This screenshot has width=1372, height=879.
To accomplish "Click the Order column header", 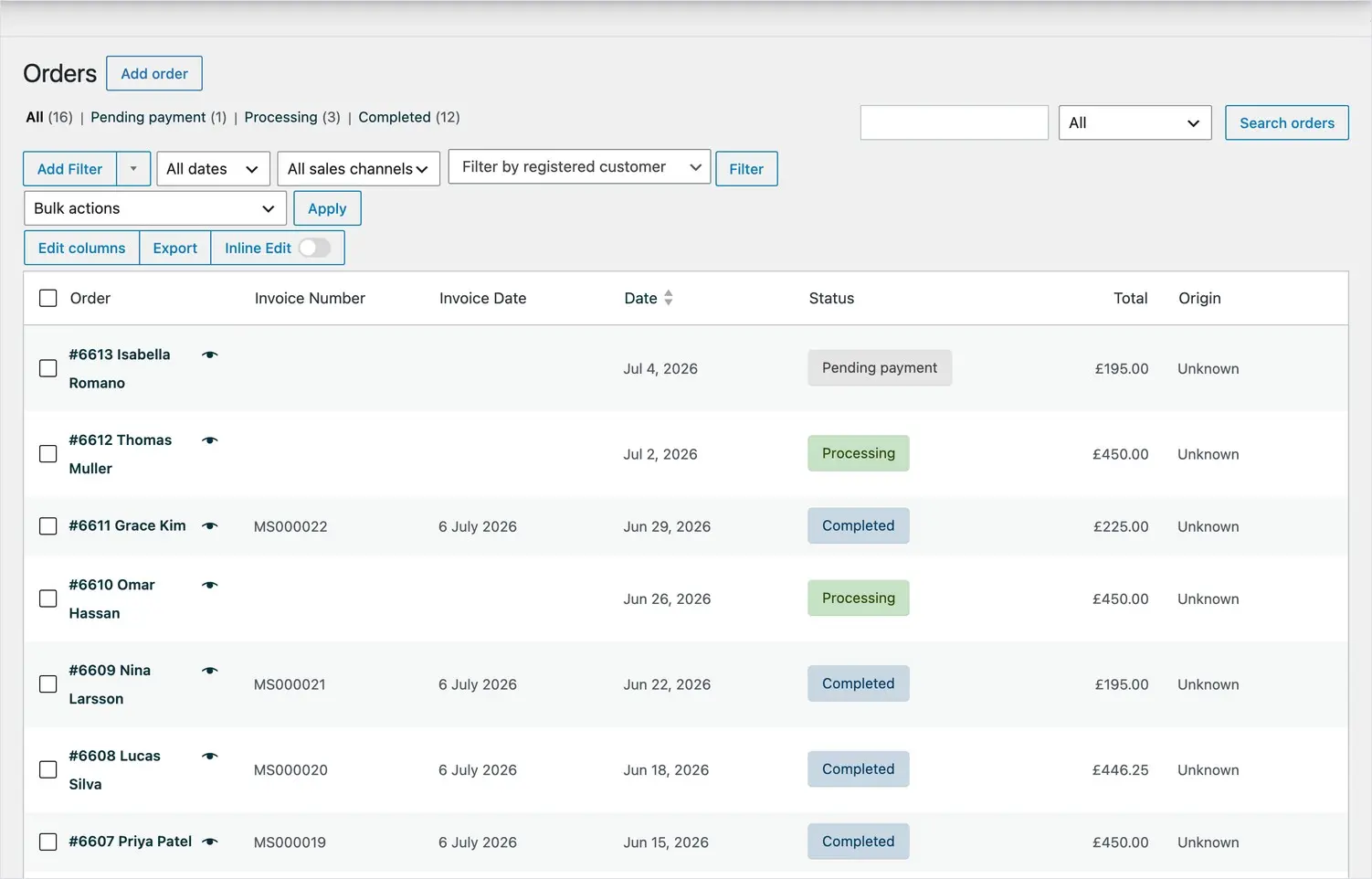I will (90, 298).
